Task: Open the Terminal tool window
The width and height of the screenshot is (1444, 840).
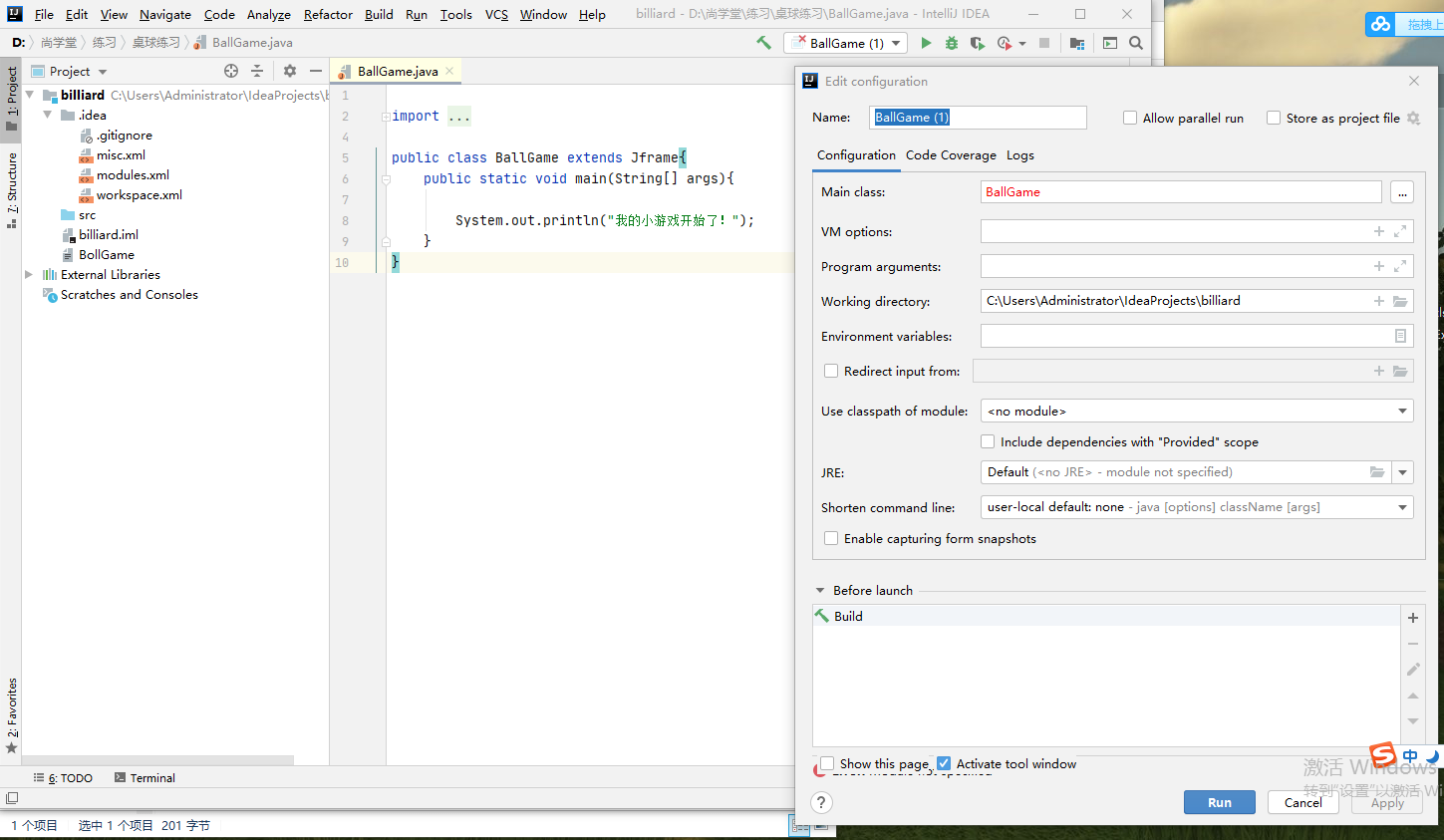Action: (x=144, y=778)
